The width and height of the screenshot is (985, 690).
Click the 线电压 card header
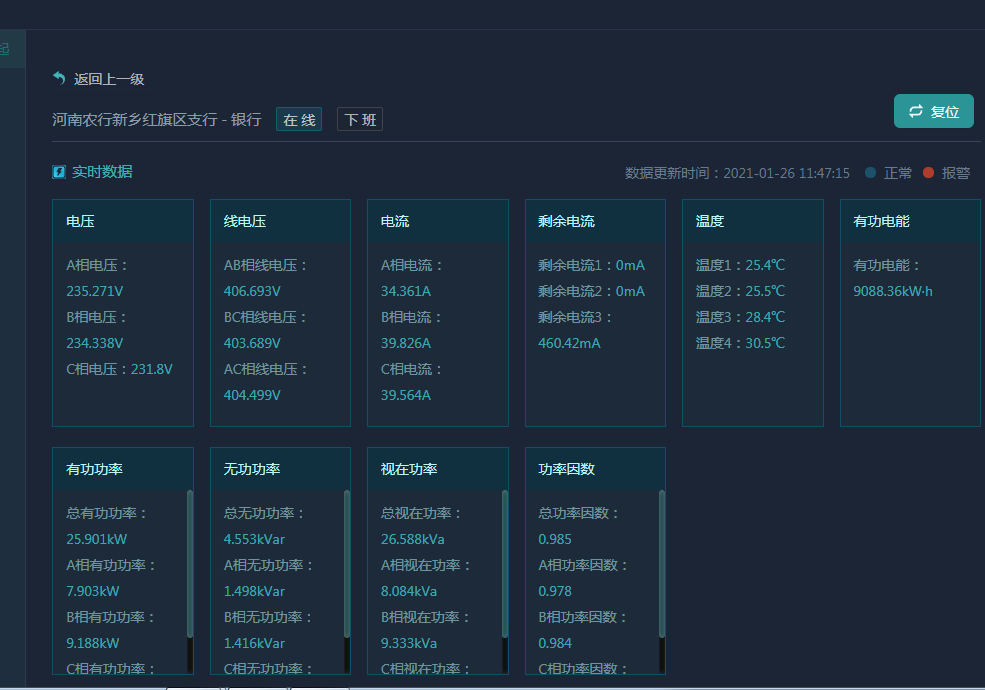pos(280,221)
